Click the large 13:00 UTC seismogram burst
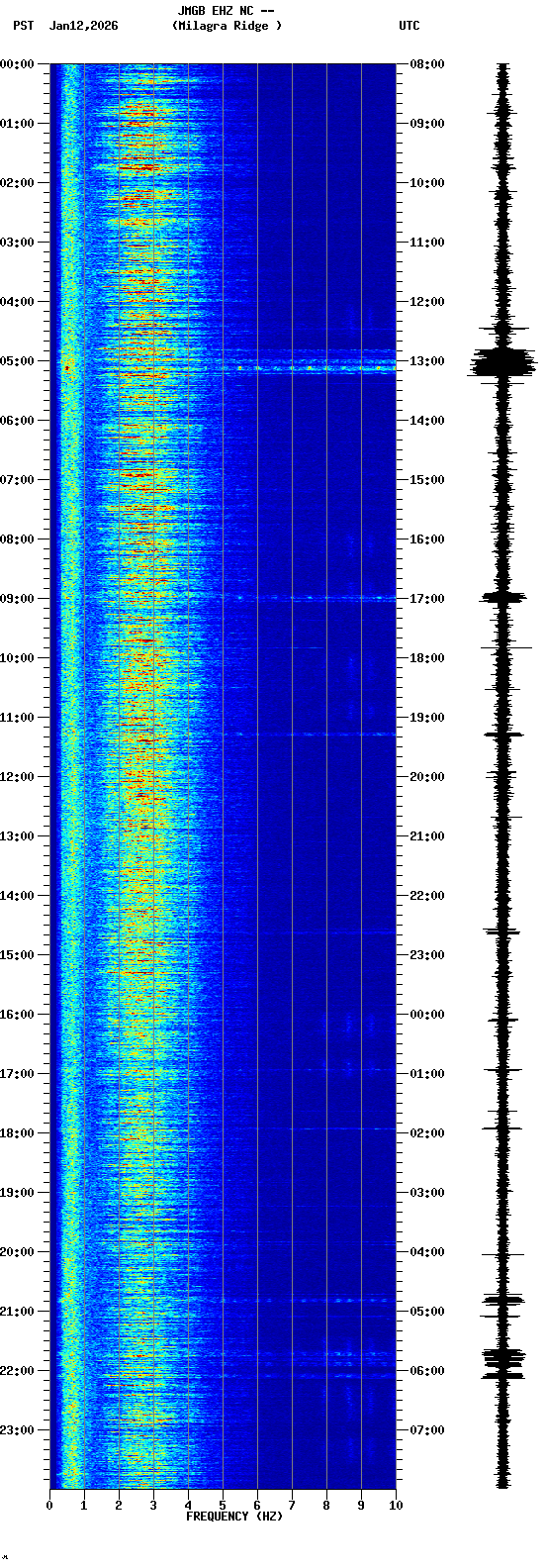Image resolution: width=546 pixels, height=1568 pixels. (x=503, y=362)
